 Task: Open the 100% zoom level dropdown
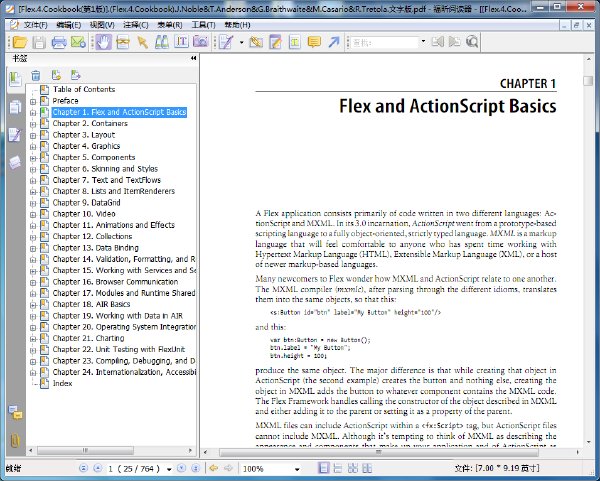point(297,469)
